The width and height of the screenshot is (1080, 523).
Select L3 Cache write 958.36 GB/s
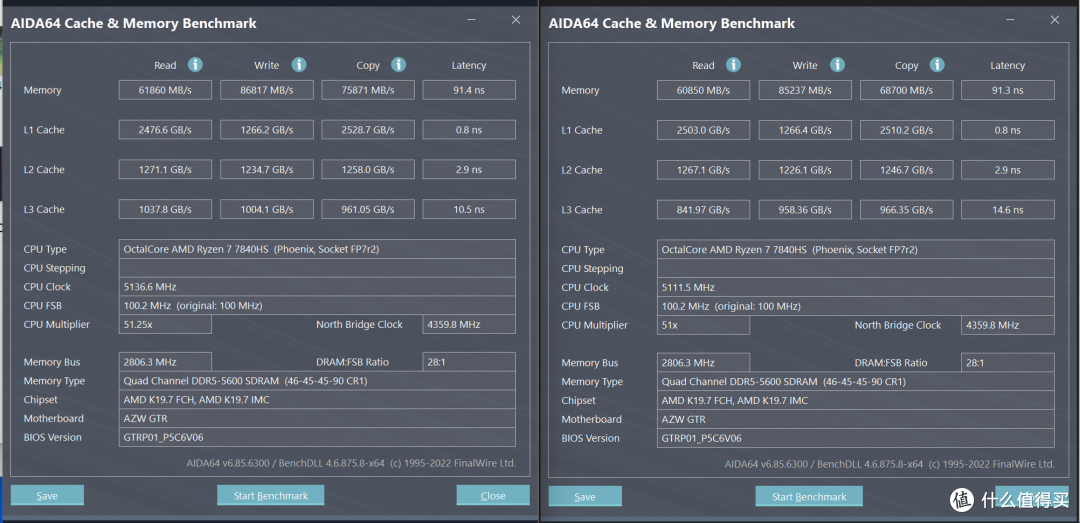click(x=805, y=210)
